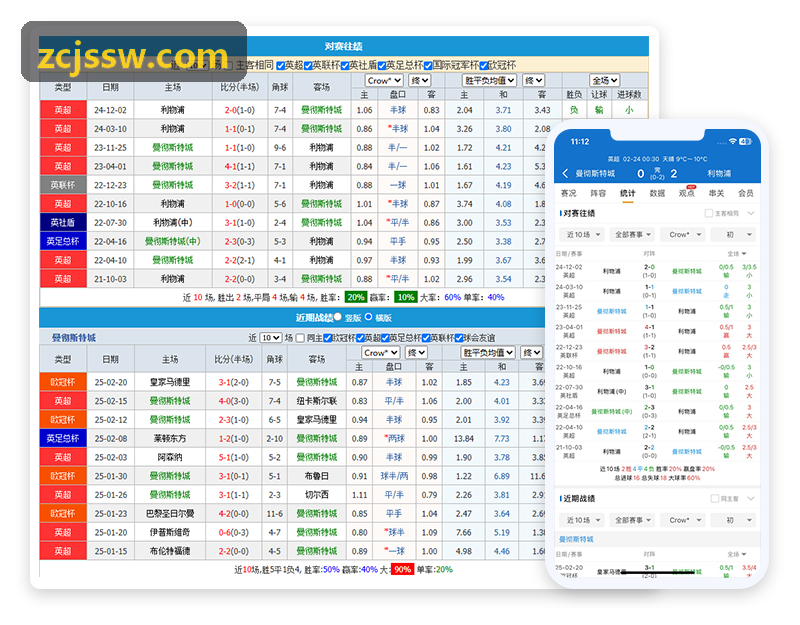Screen dimensions: 800x625
Task: Open the 数据 tab in the phone app
Action: click(x=657, y=193)
